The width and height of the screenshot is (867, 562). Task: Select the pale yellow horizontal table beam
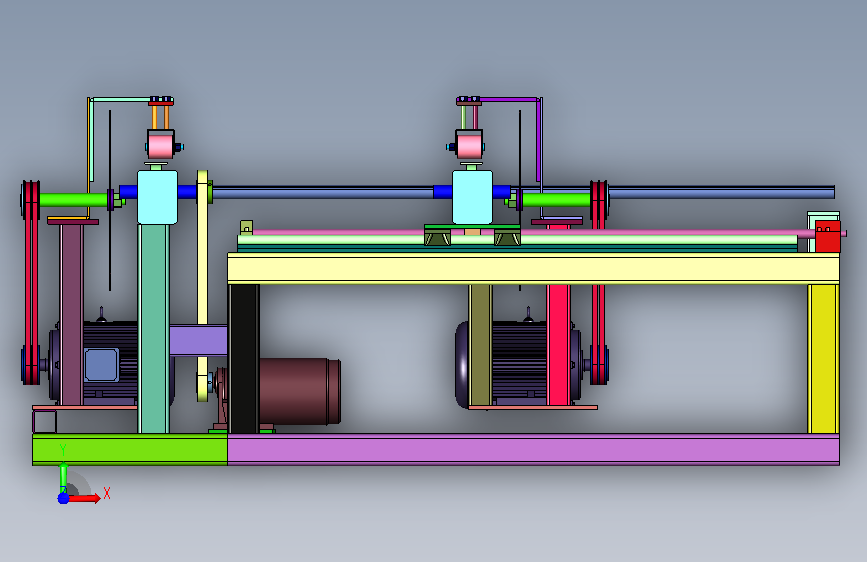533,268
